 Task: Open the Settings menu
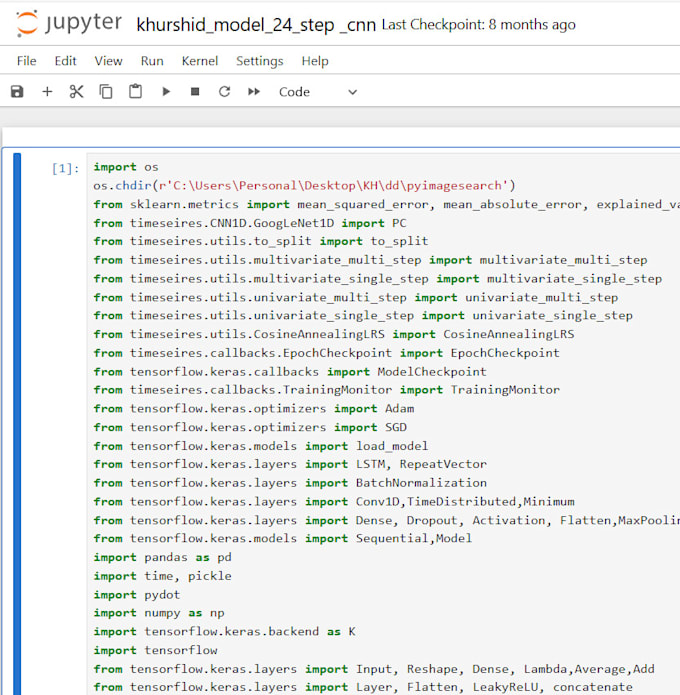point(260,61)
